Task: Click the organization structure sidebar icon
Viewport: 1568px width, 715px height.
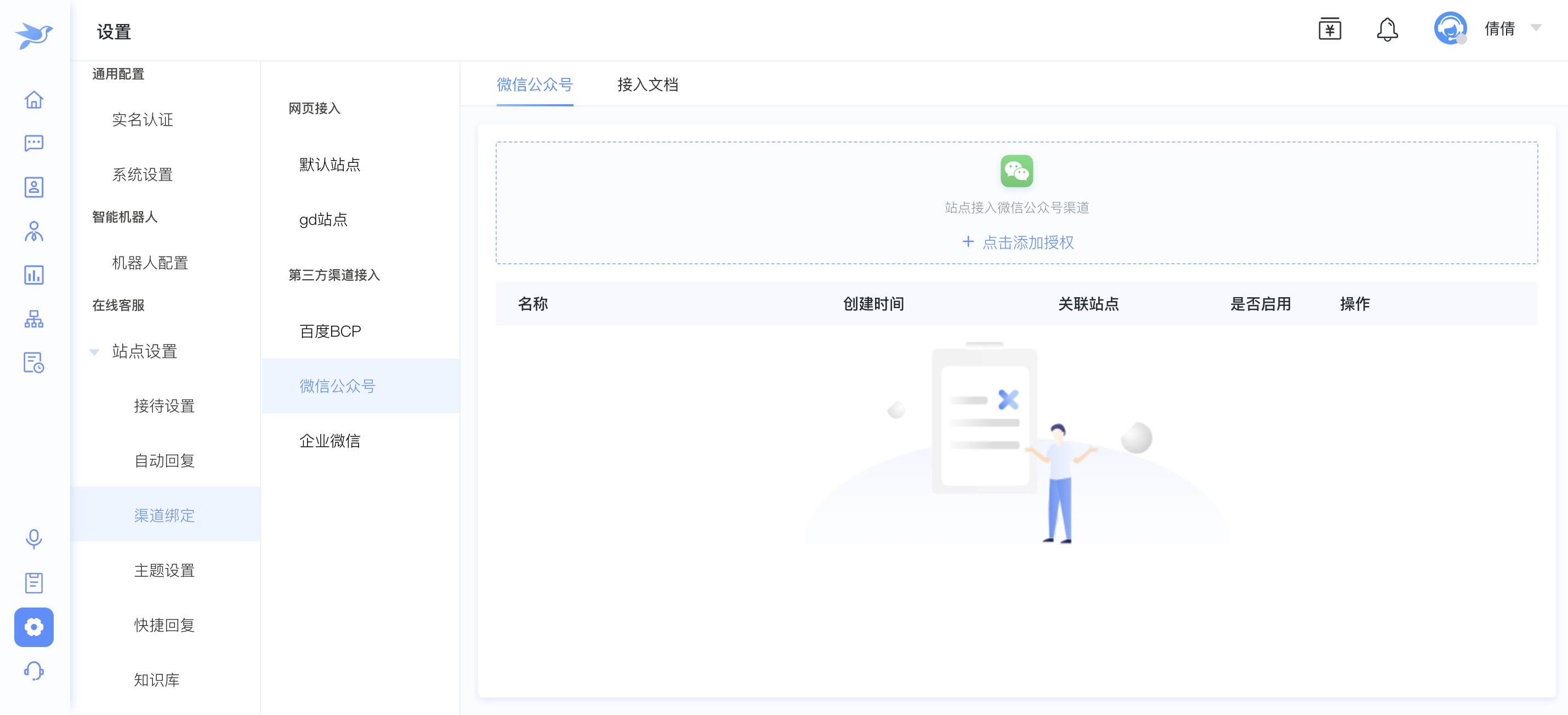Action: pyautogui.click(x=33, y=318)
